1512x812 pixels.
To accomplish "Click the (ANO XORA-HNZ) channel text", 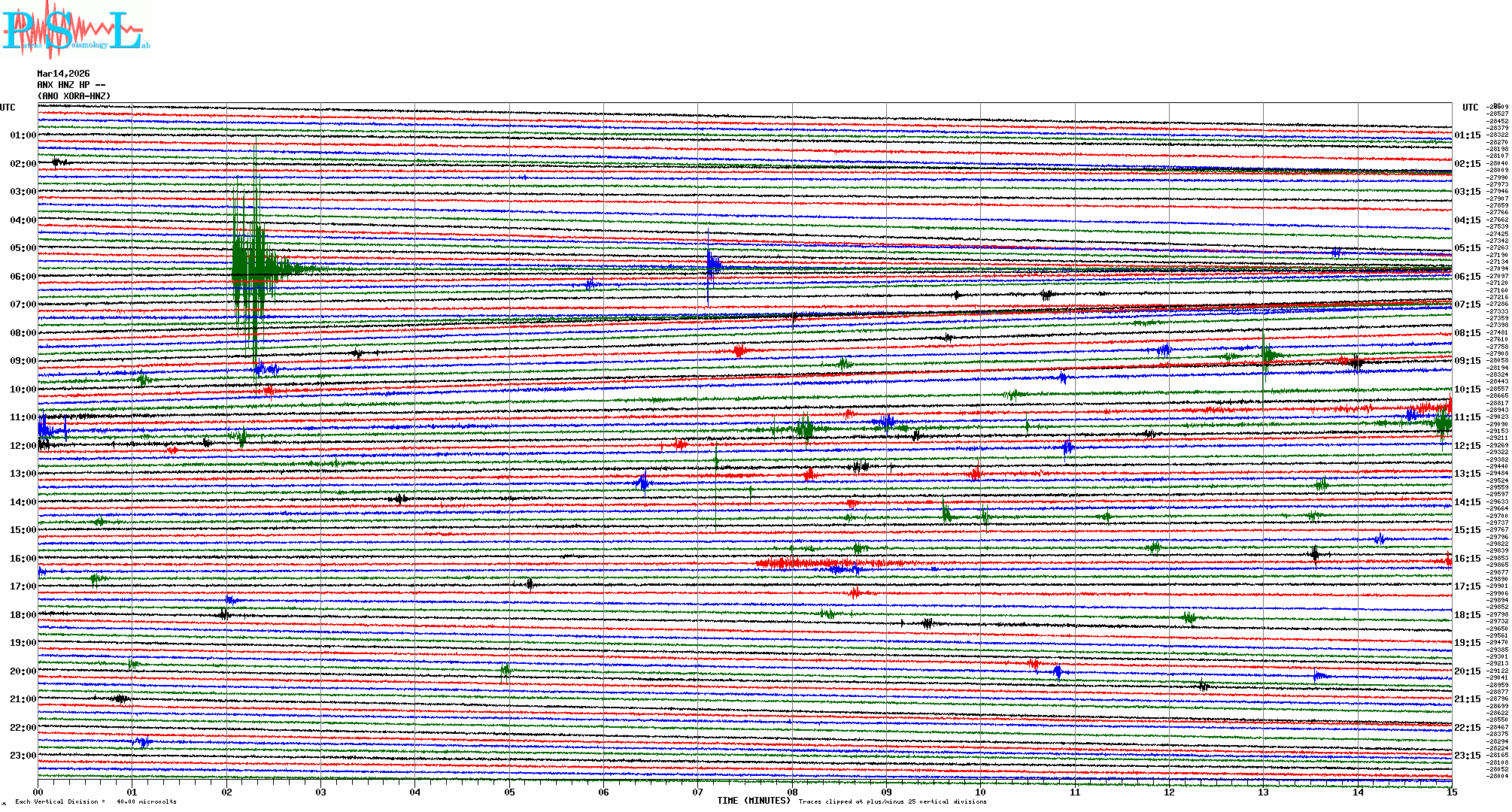I will click(74, 96).
